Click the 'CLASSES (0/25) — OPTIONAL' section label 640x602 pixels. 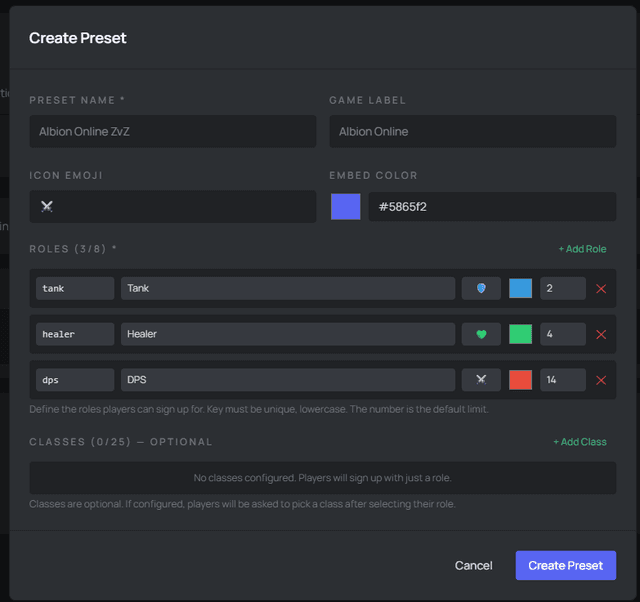(x=121, y=442)
